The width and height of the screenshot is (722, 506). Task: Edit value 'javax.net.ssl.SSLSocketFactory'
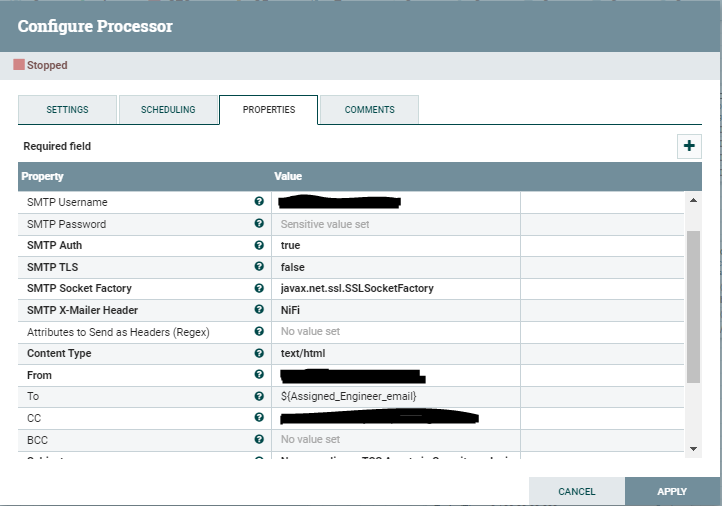tap(396, 288)
